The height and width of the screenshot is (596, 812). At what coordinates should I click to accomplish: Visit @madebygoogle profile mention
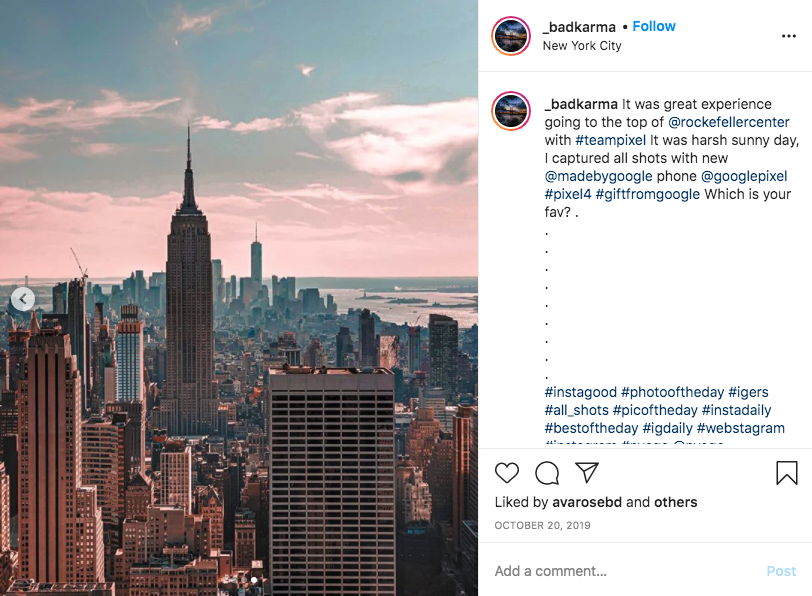[598, 176]
